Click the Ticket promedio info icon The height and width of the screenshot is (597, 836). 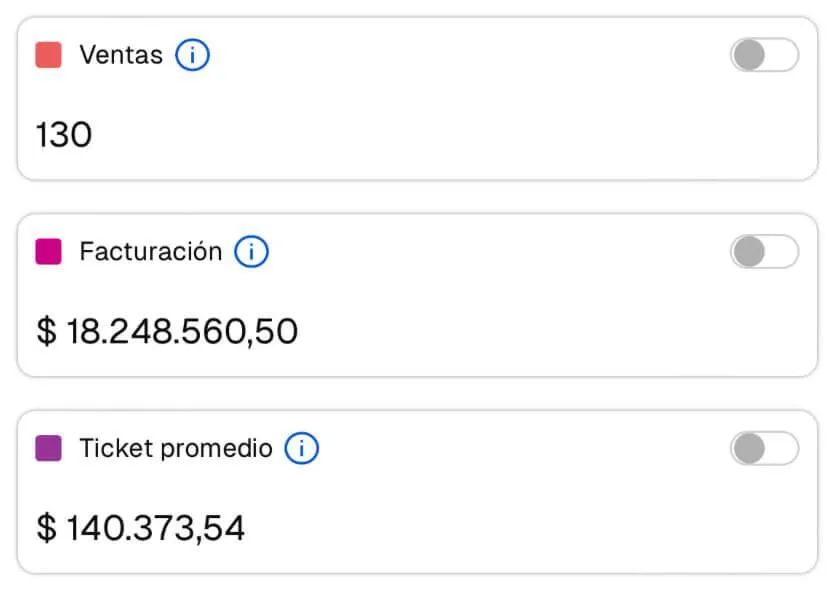pyautogui.click(x=301, y=448)
